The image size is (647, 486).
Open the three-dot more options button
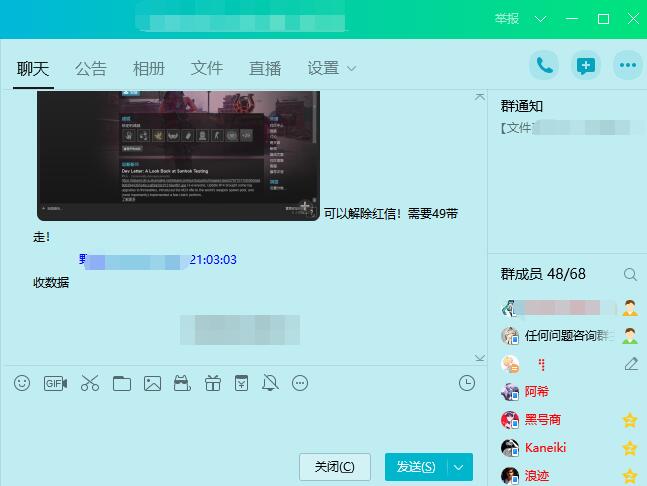click(x=628, y=65)
